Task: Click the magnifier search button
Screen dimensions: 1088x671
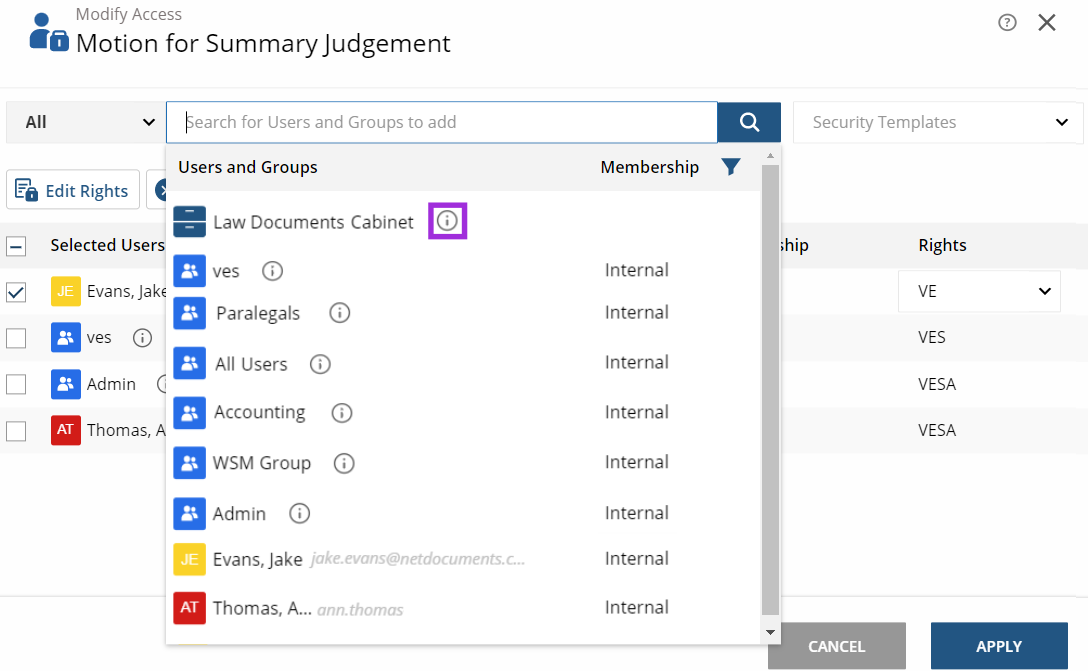Action: 749,122
